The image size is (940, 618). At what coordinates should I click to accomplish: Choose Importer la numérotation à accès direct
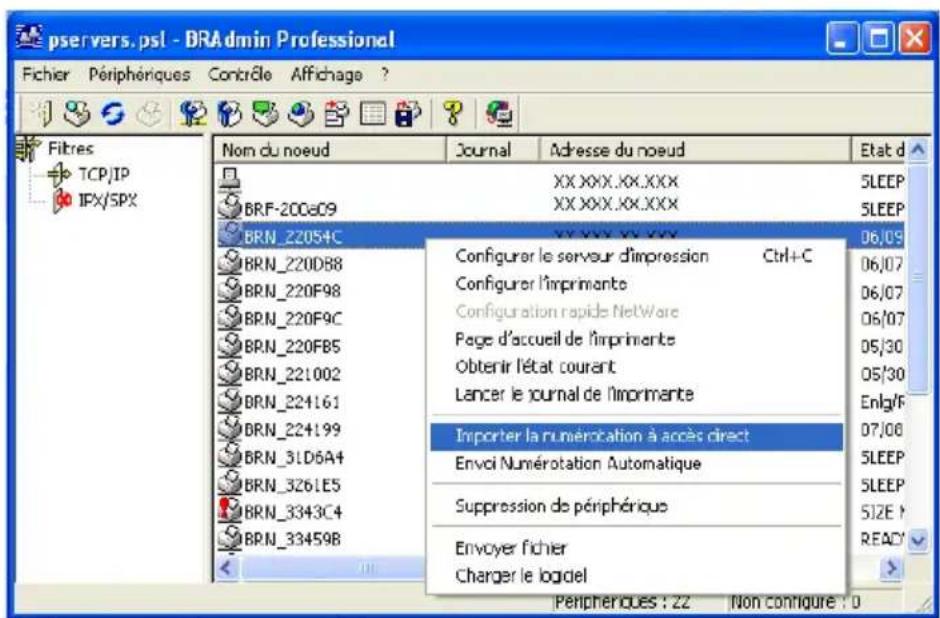click(x=637, y=436)
